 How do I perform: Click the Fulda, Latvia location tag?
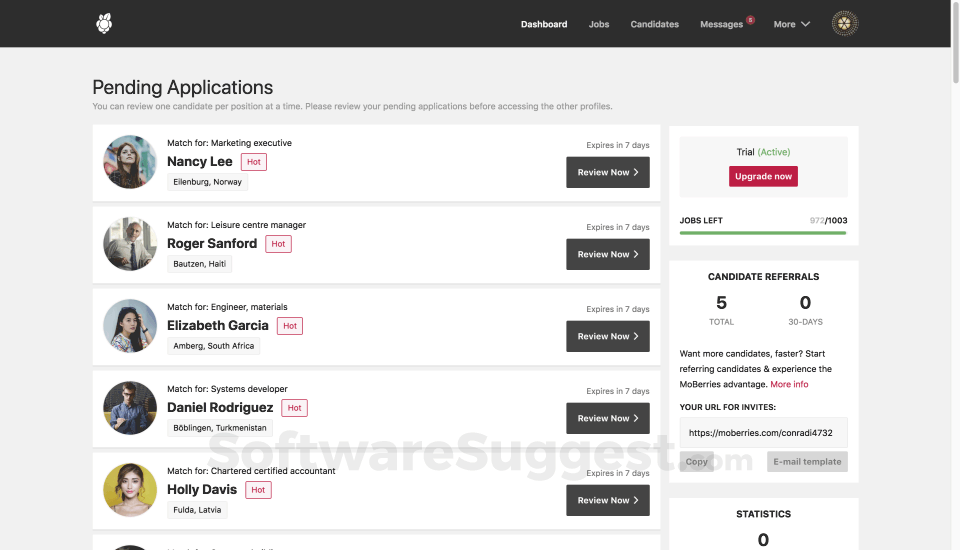pyautogui.click(x=197, y=510)
